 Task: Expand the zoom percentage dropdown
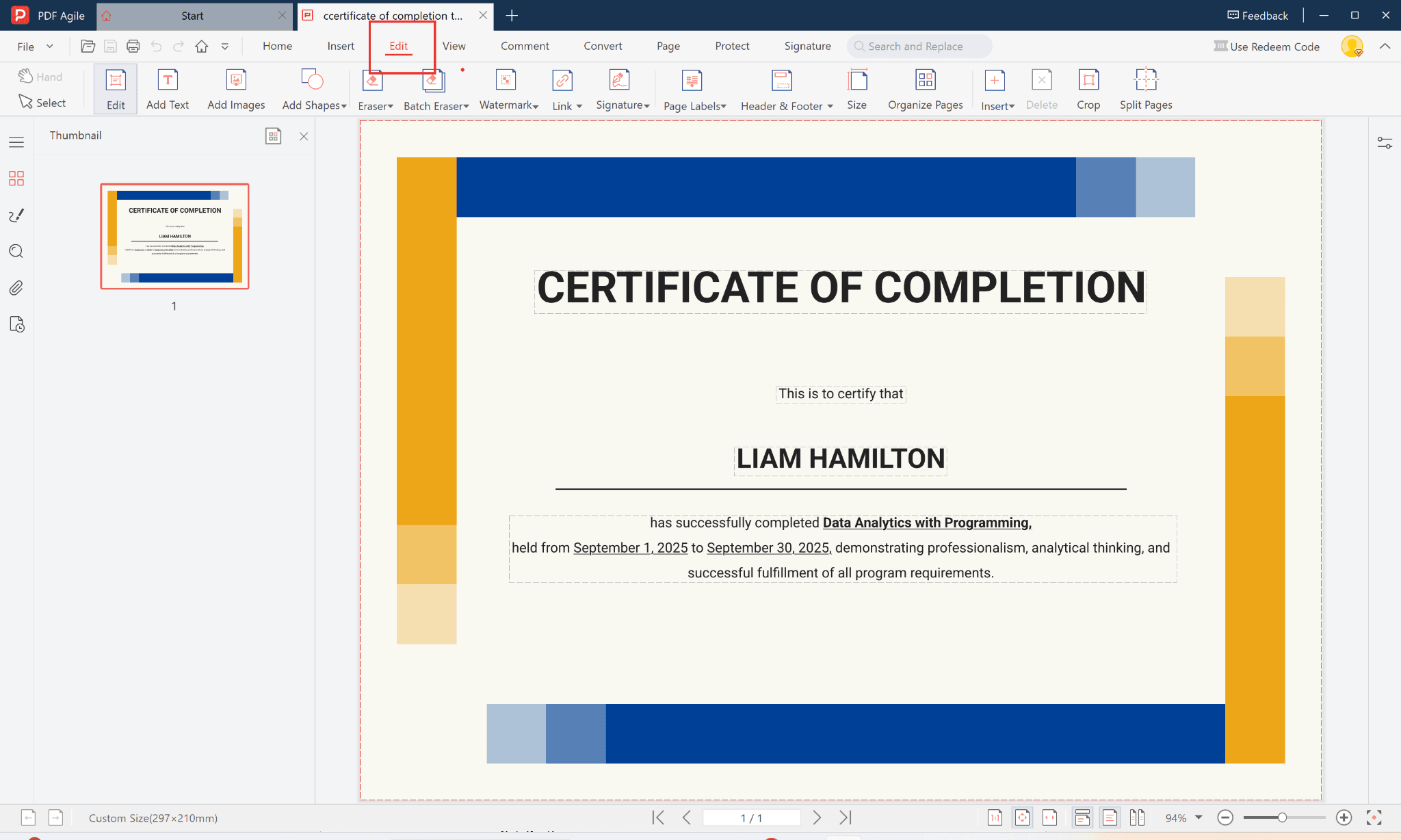click(1199, 817)
